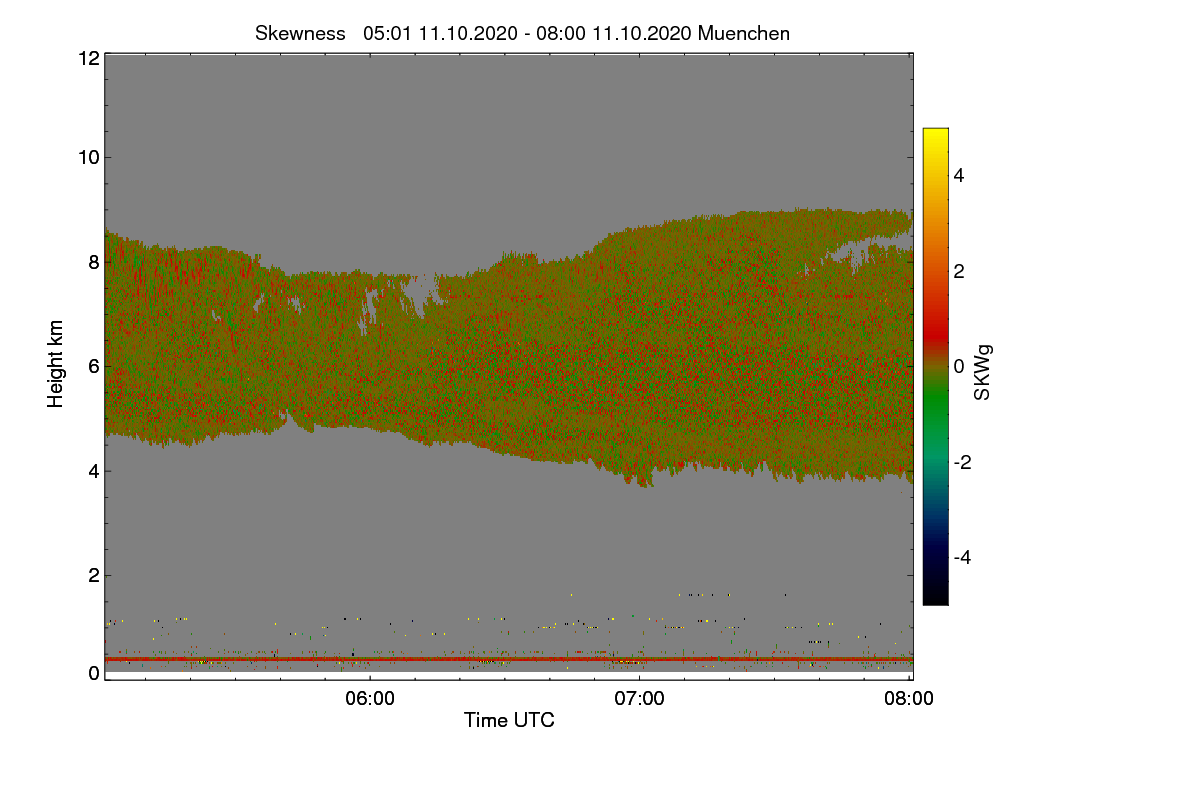Screen dimensions: 1200x800
Task: Click the 07:00 time tick label
Action: click(640, 699)
